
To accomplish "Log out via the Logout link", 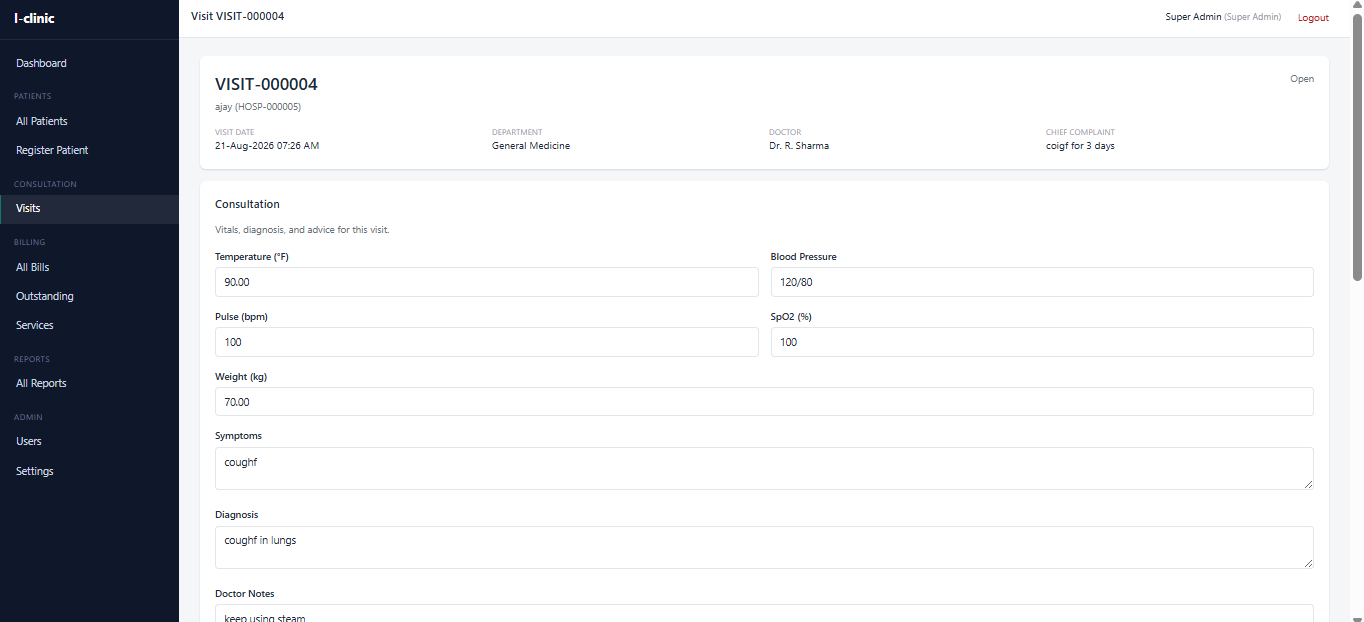I will coord(1313,18).
